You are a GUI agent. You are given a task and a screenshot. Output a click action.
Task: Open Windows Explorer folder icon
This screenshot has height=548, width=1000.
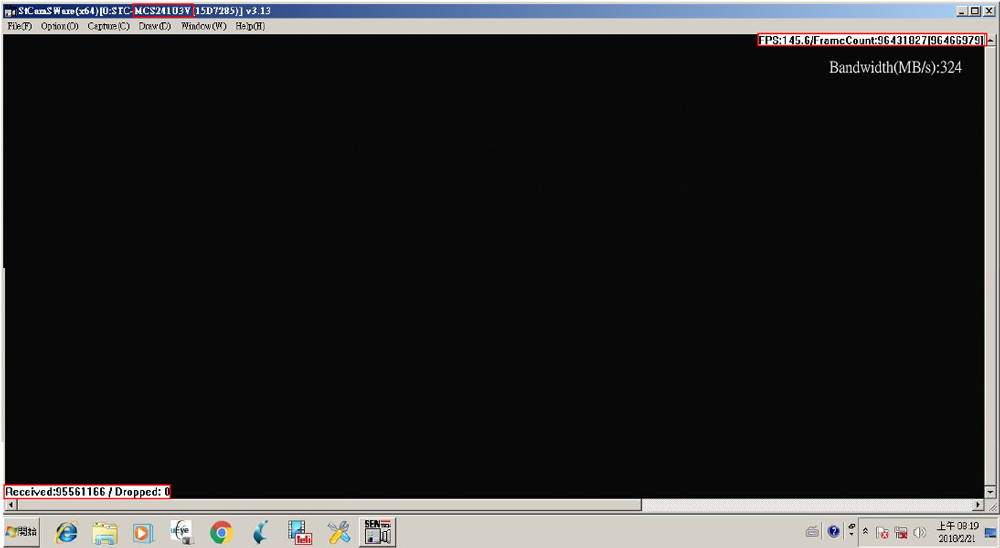pyautogui.click(x=105, y=532)
